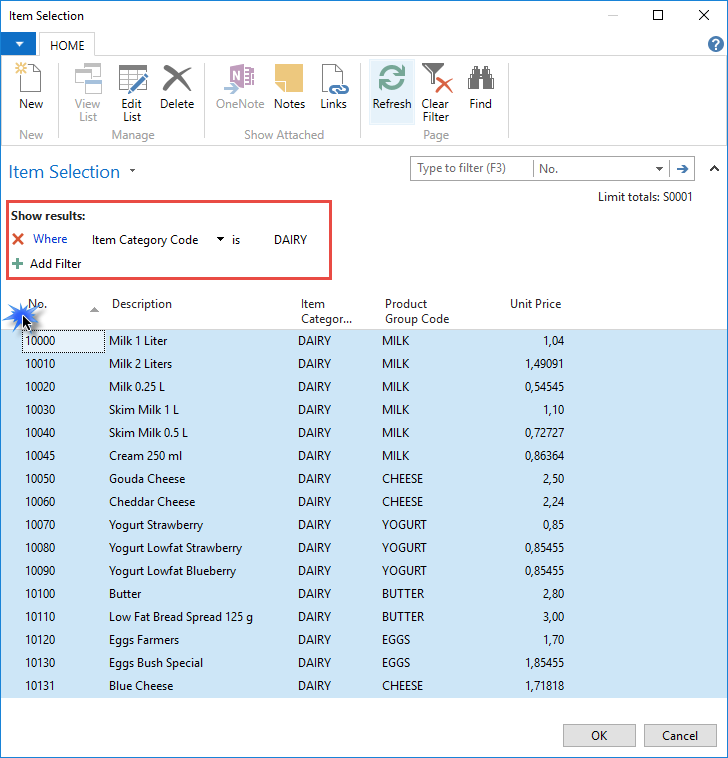728x758 pixels.
Task: Click the Delete icon in Manage group
Action: 177,80
